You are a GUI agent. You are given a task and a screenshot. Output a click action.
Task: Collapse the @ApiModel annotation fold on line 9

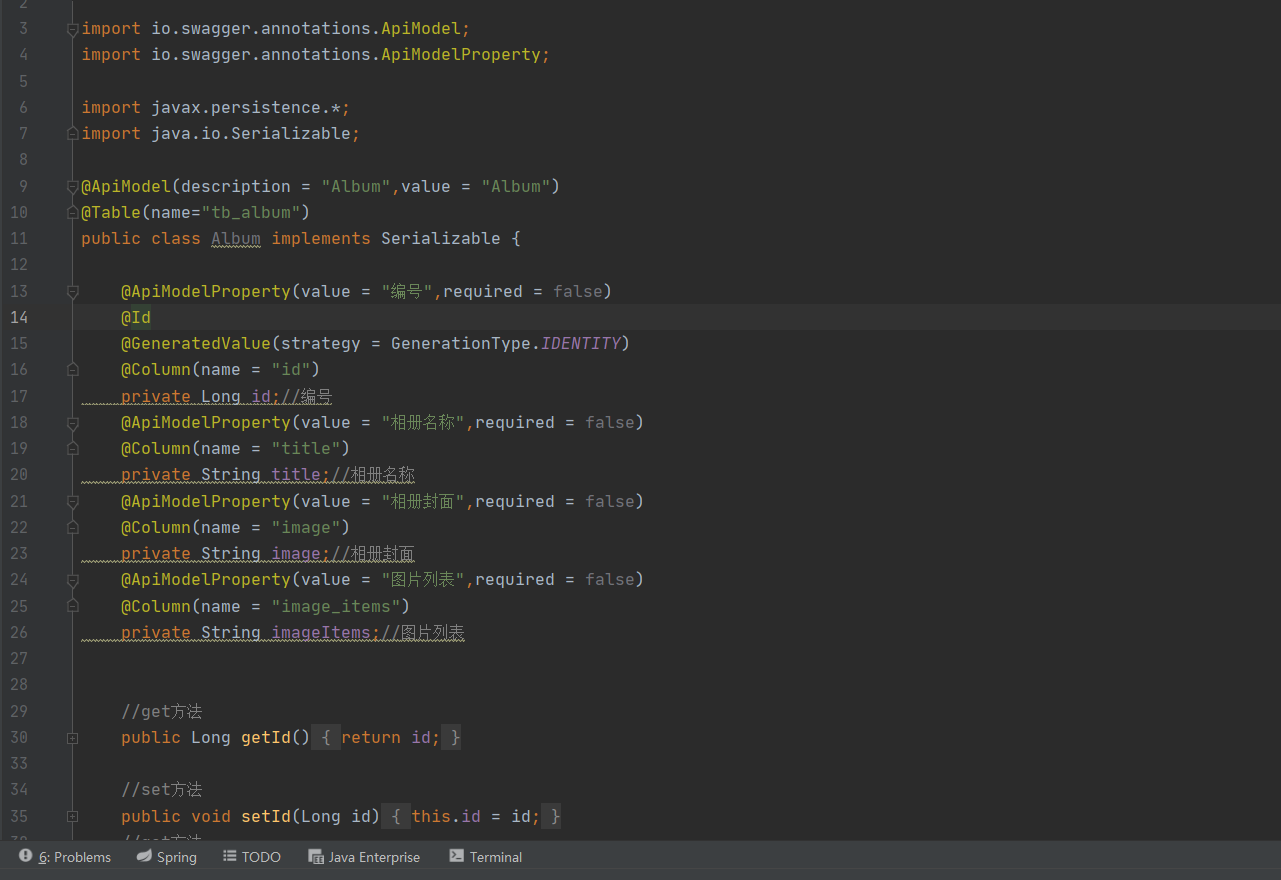pyautogui.click(x=72, y=186)
